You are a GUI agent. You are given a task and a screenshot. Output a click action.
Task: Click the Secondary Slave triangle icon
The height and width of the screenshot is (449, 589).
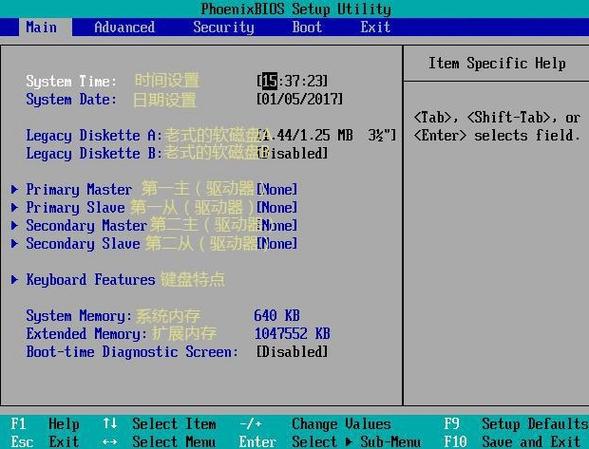tap(15, 243)
